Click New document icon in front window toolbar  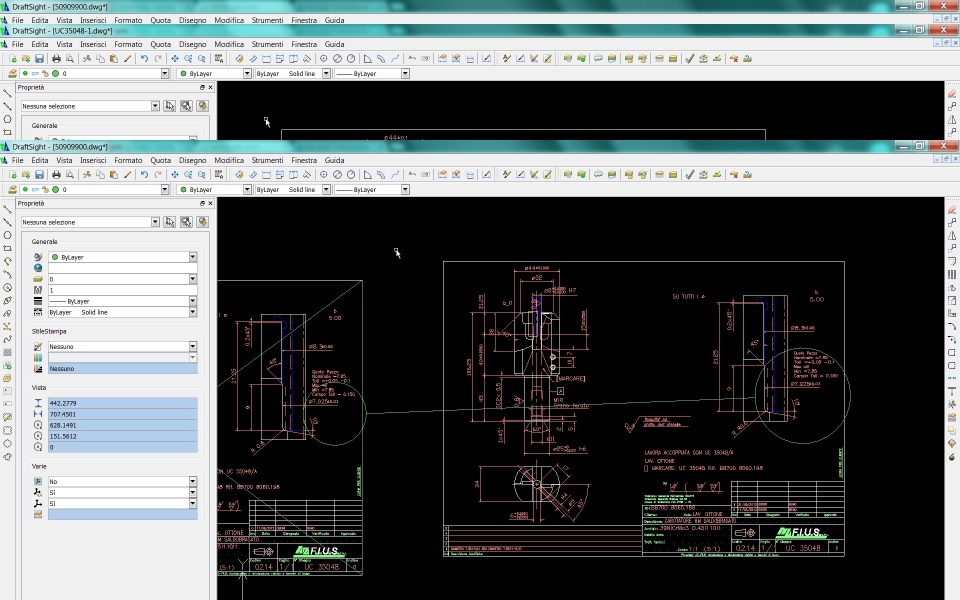tap(12, 175)
